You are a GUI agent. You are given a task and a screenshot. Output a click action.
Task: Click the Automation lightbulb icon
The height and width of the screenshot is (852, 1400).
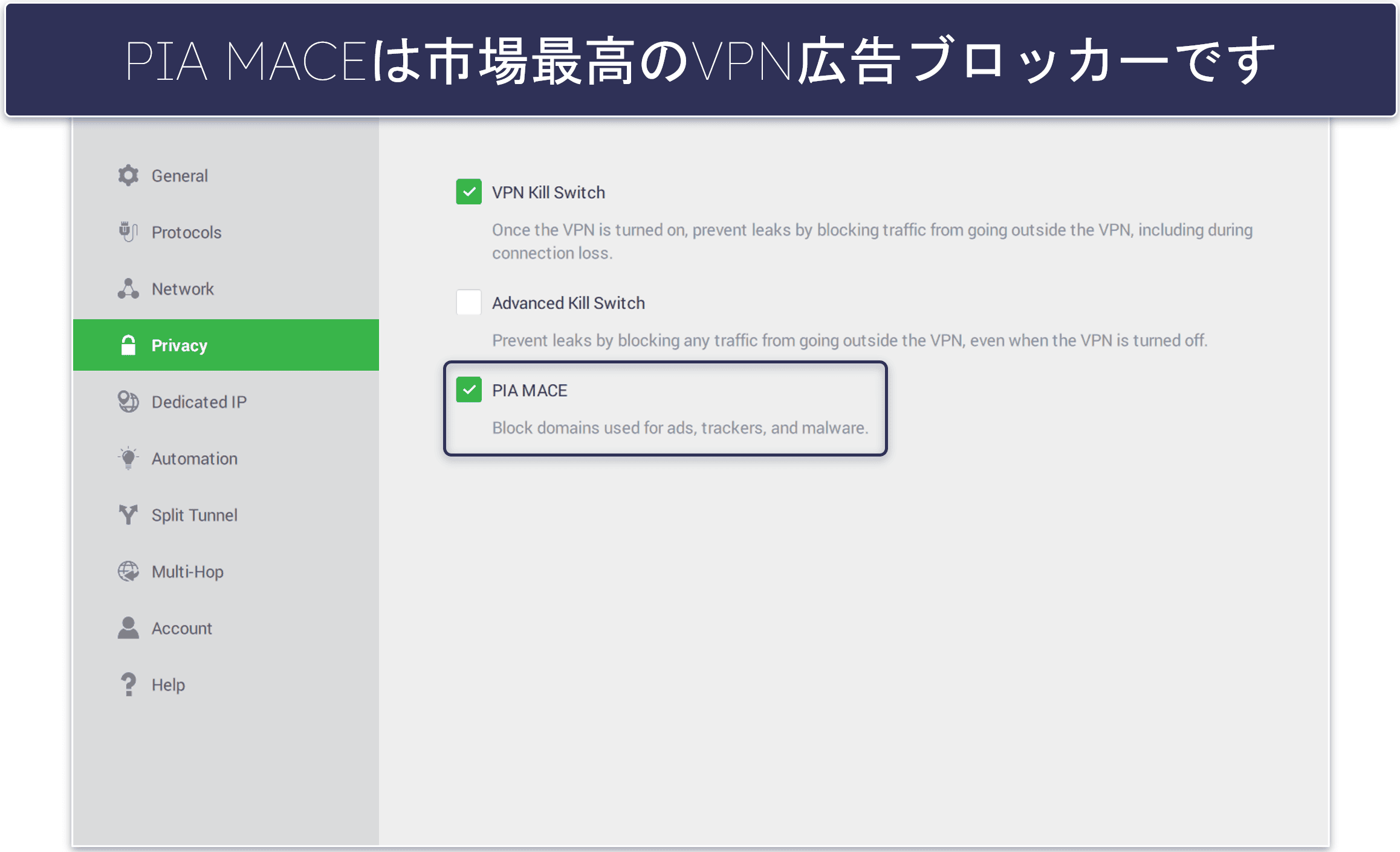(128, 458)
